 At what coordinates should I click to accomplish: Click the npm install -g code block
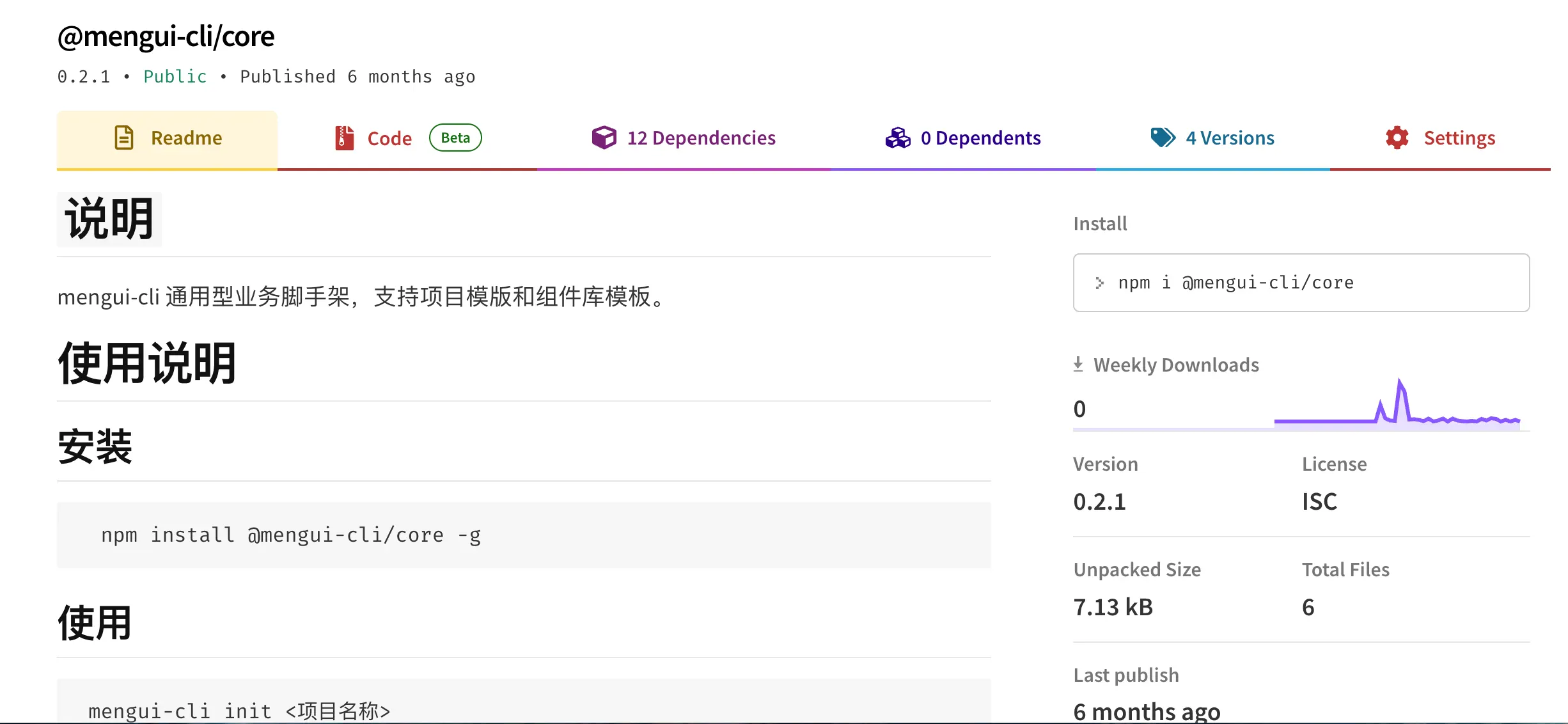[x=523, y=535]
